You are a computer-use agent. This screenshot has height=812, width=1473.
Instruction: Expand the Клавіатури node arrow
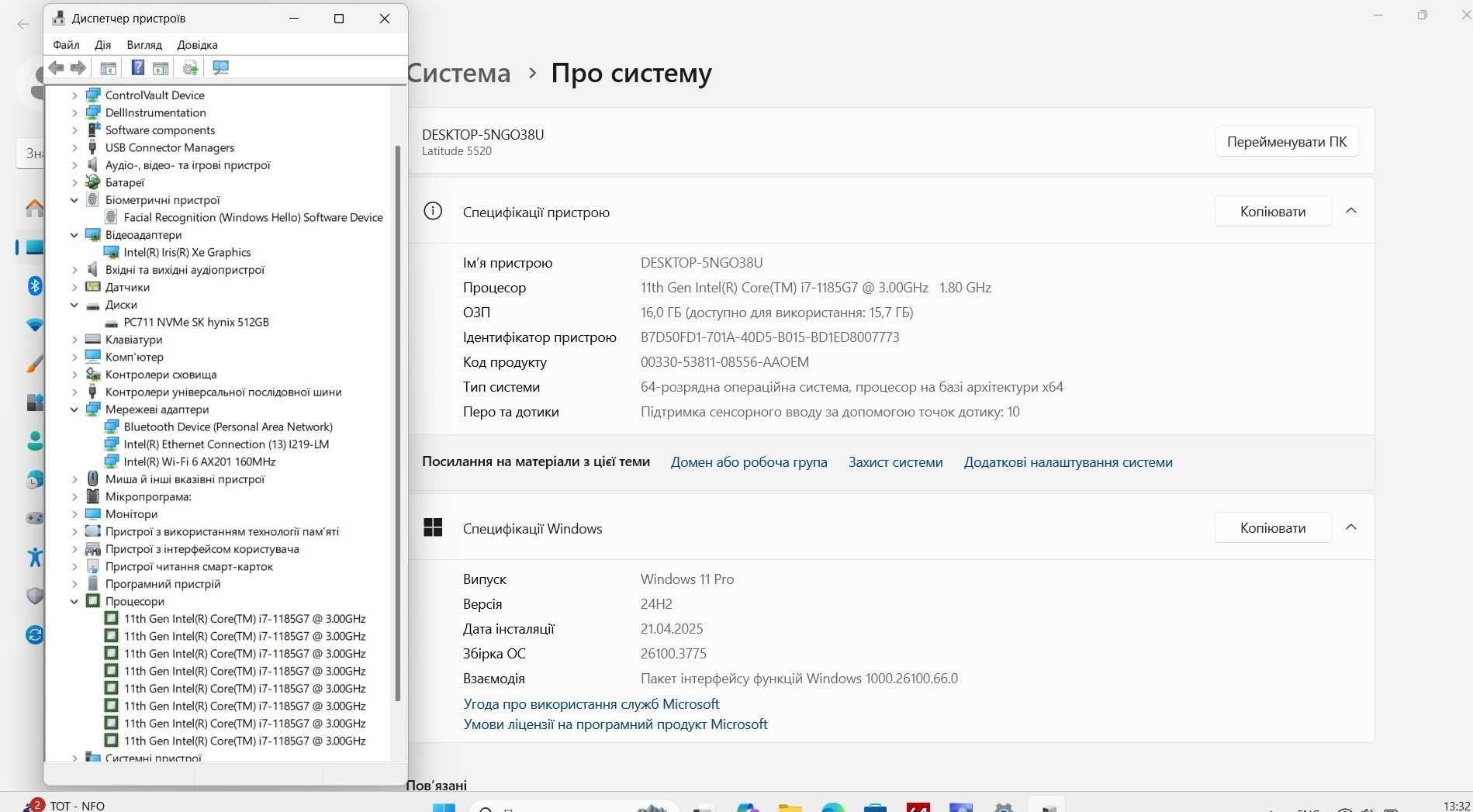[74, 340]
